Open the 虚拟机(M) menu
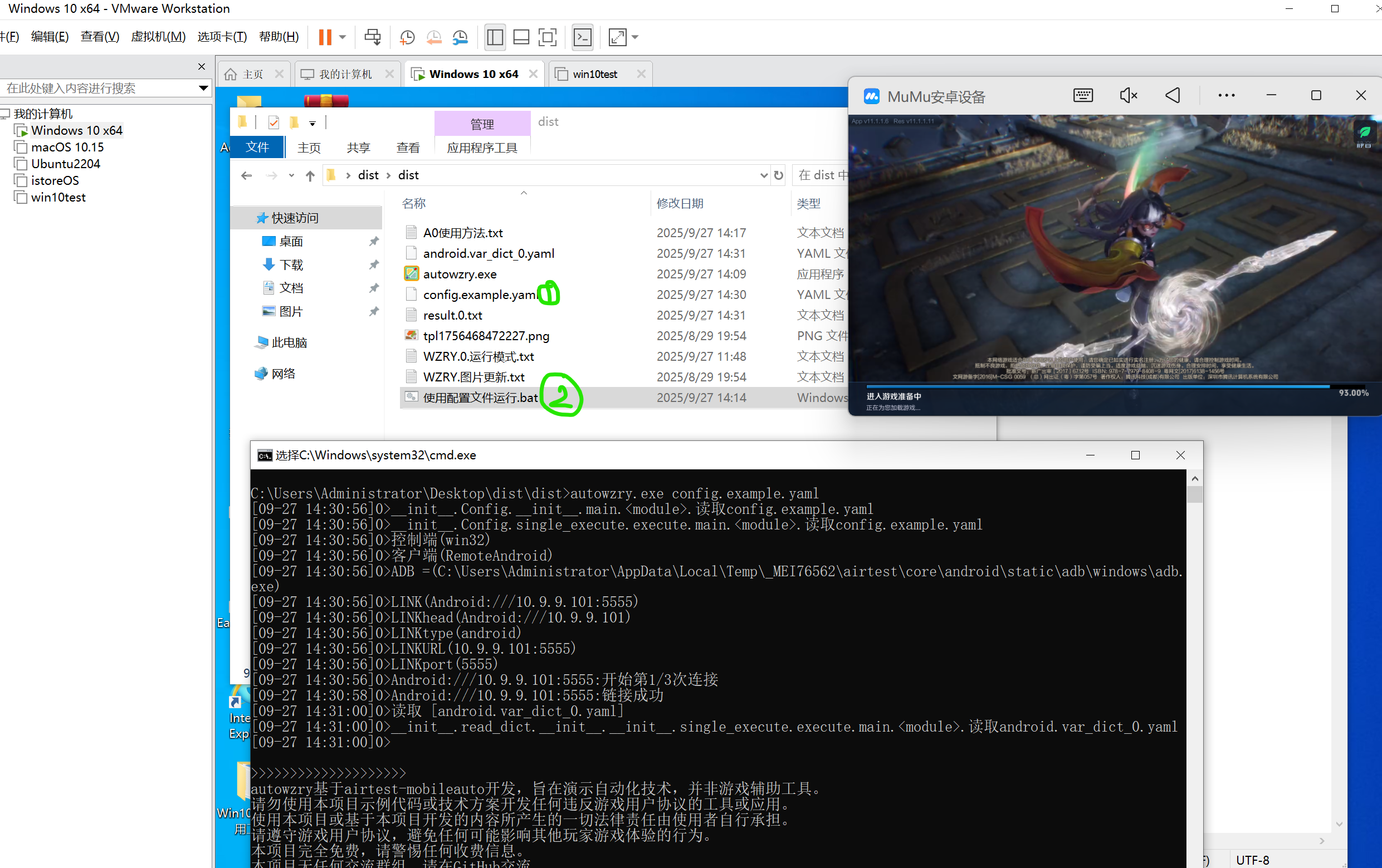 pyautogui.click(x=158, y=37)
